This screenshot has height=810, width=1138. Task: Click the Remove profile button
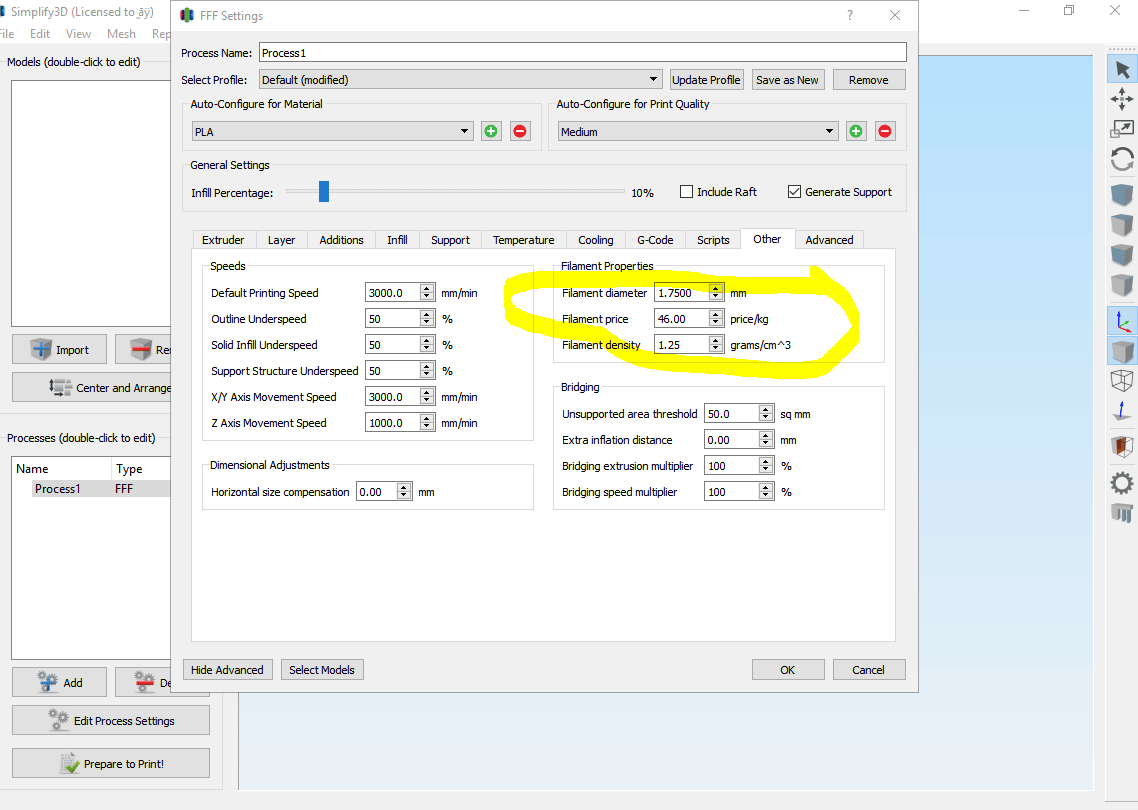[x=869, y=80]
